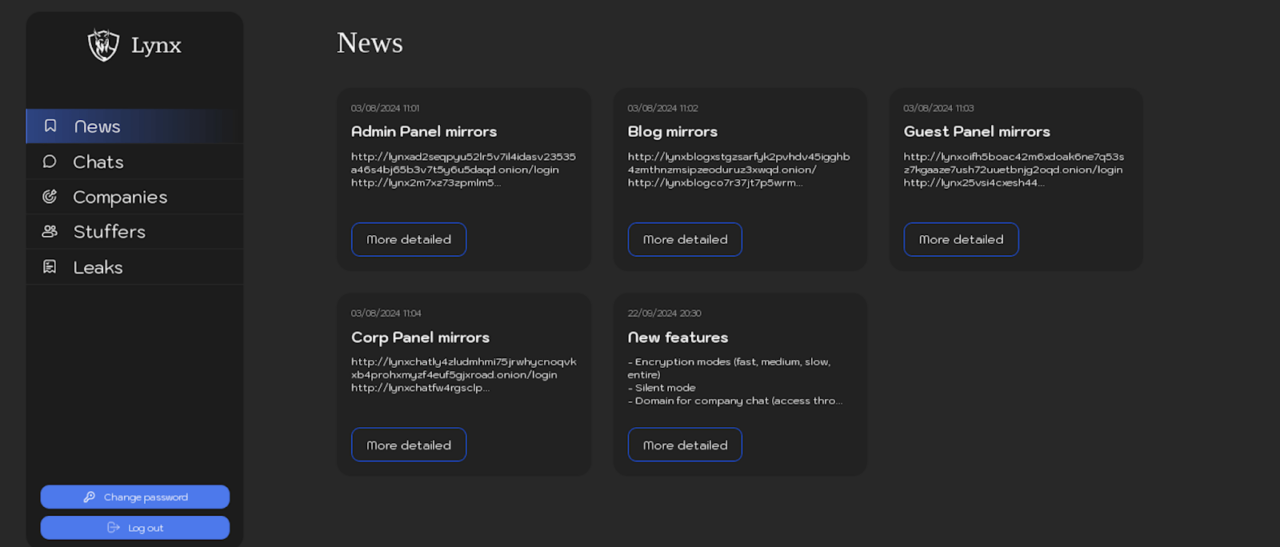Viewport: 1280px width, 547px height.
Task: Click More detailed under Corp Panel mirrors
Action: click(408, 445)
